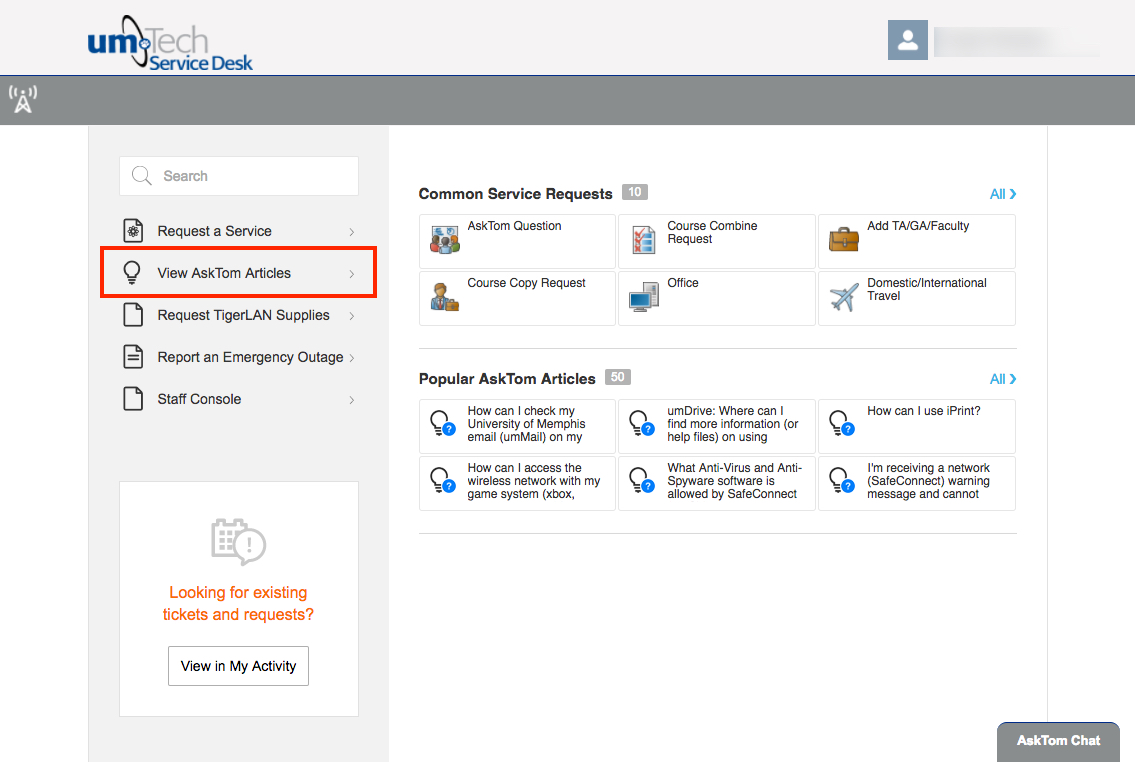Expand the Staff Console chevron
Viewport: 1135px width, 762px height.
pyautogui.click(x=351, y=400)
